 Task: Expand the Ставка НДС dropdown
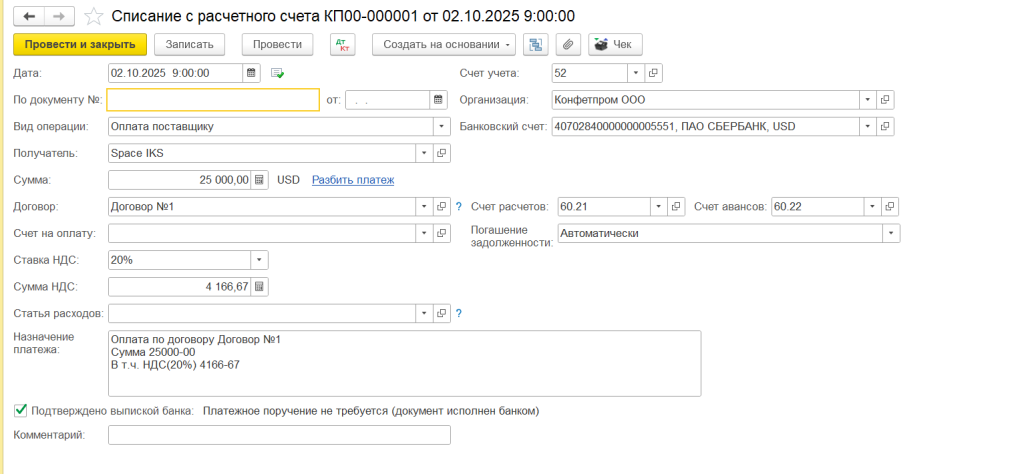260,260
